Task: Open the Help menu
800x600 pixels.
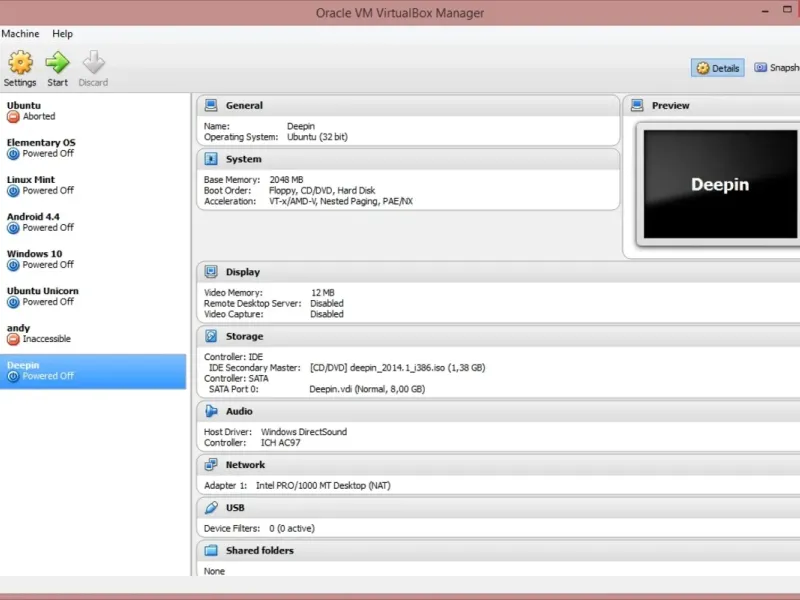Action: tap(62, 34)
